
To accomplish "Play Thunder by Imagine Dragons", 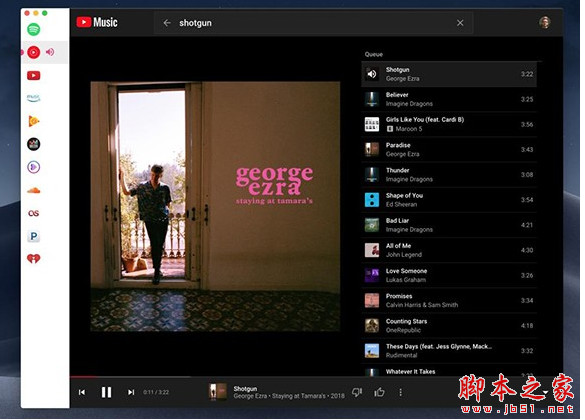I will click(449, 175).
